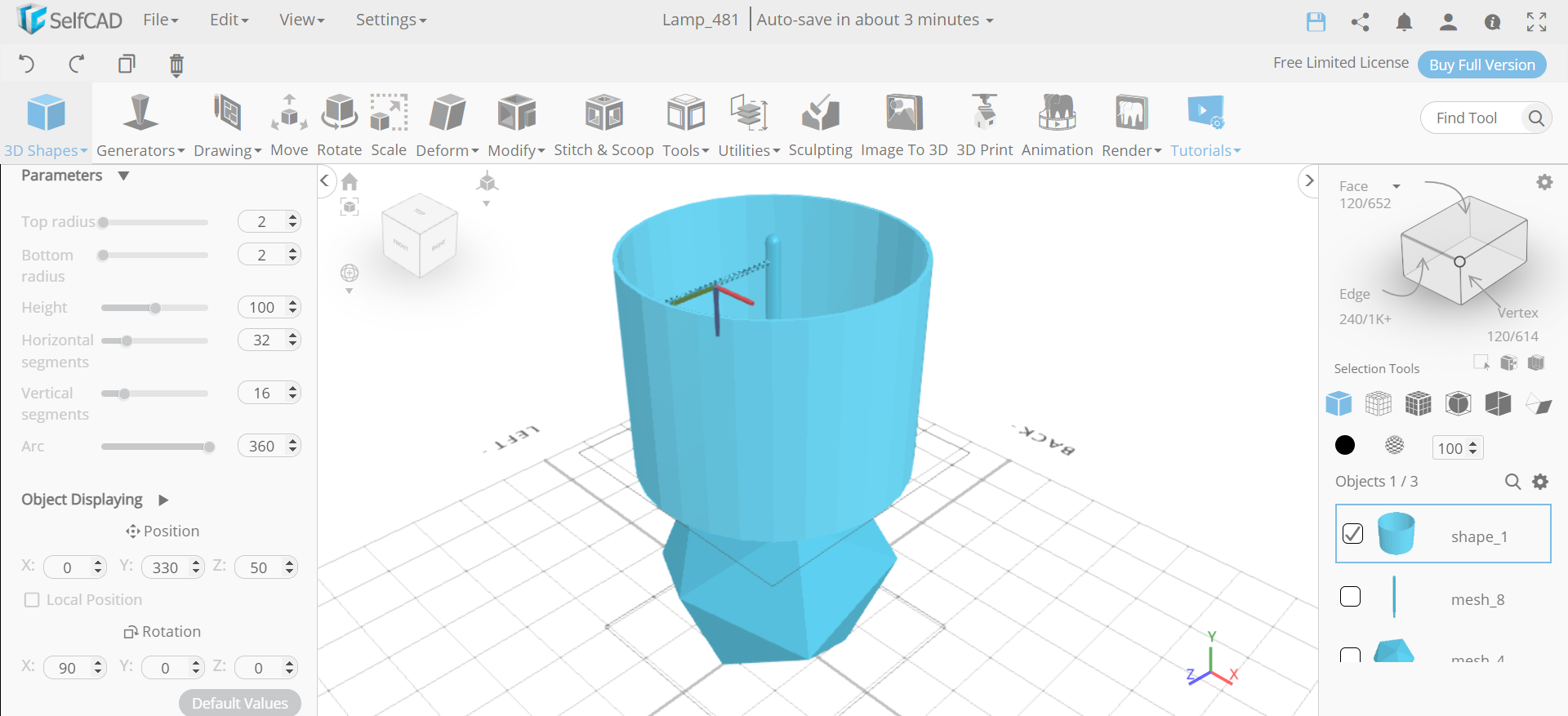Click the redo arrow icon
Image resolution: width=1568 pixels, height=716 pixels.
point(77,64)
